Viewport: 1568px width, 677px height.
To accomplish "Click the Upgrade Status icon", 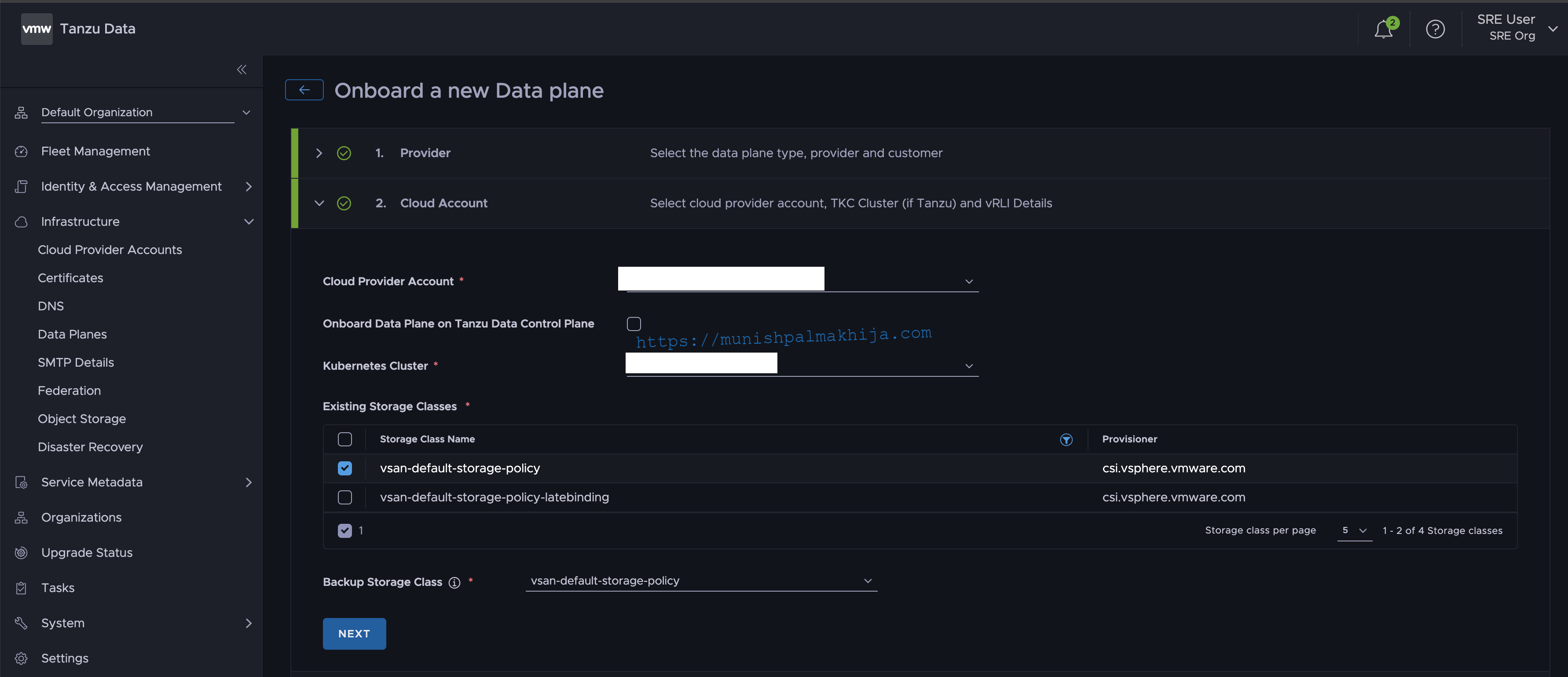I will 21,553.
